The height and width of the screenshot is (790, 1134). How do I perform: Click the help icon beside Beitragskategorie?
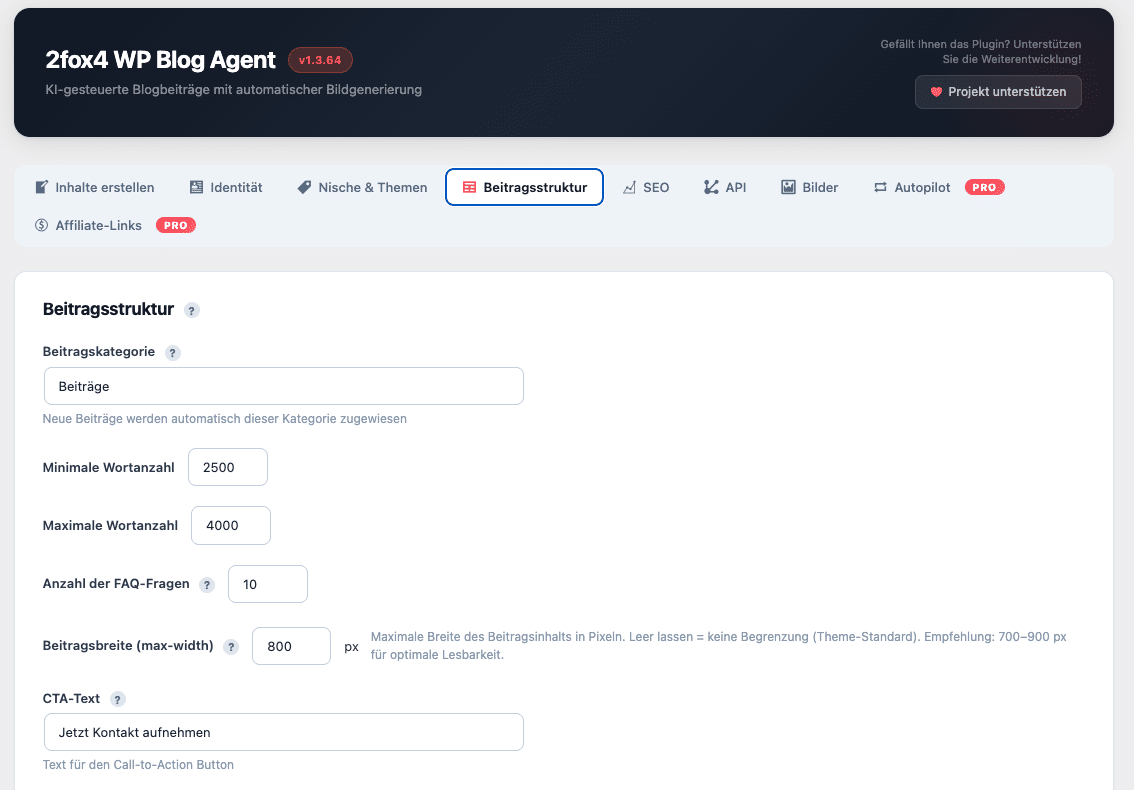tap(172, 352)
